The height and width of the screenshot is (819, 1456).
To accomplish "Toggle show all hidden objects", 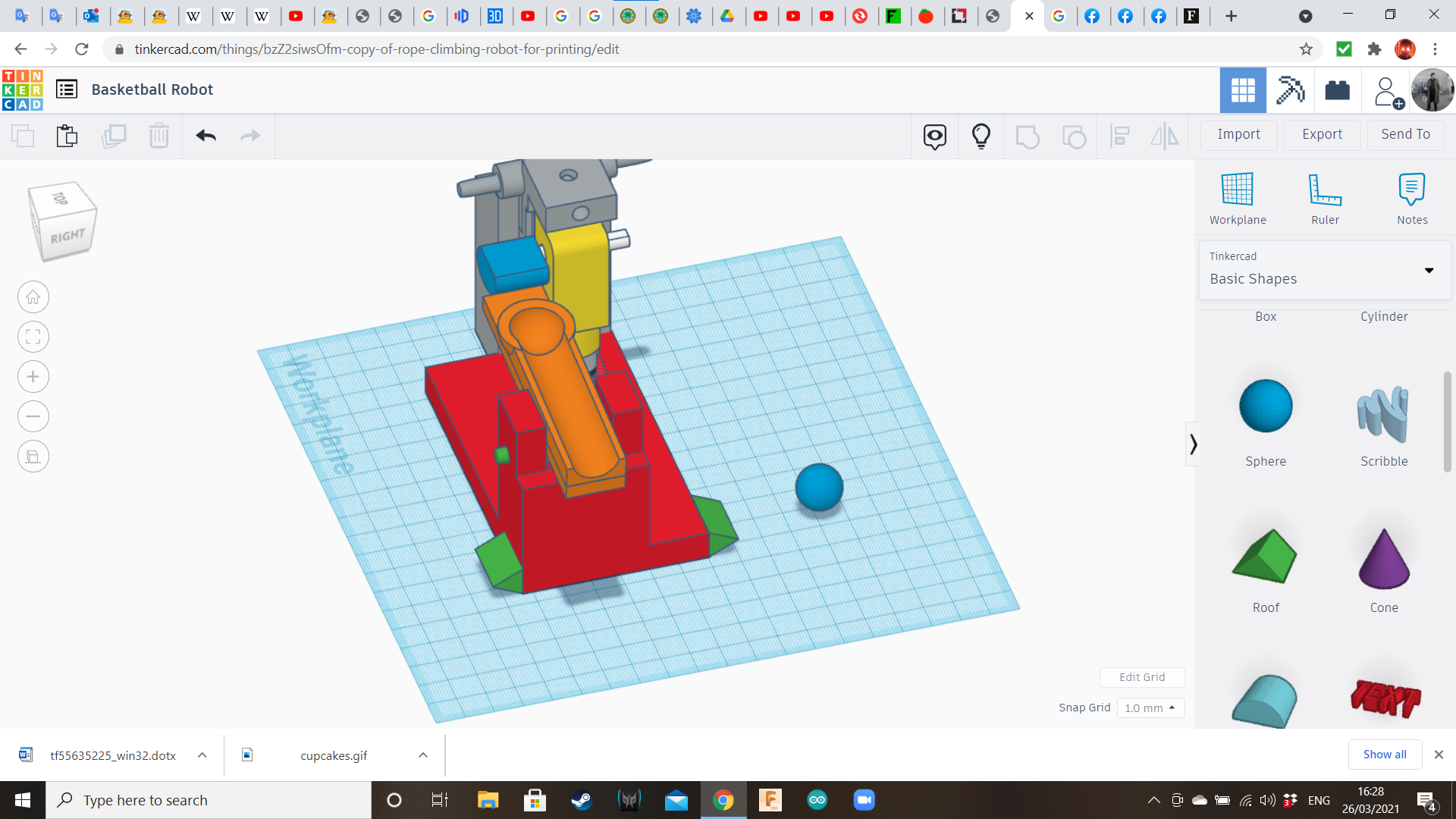I will (x=981, y=136).
